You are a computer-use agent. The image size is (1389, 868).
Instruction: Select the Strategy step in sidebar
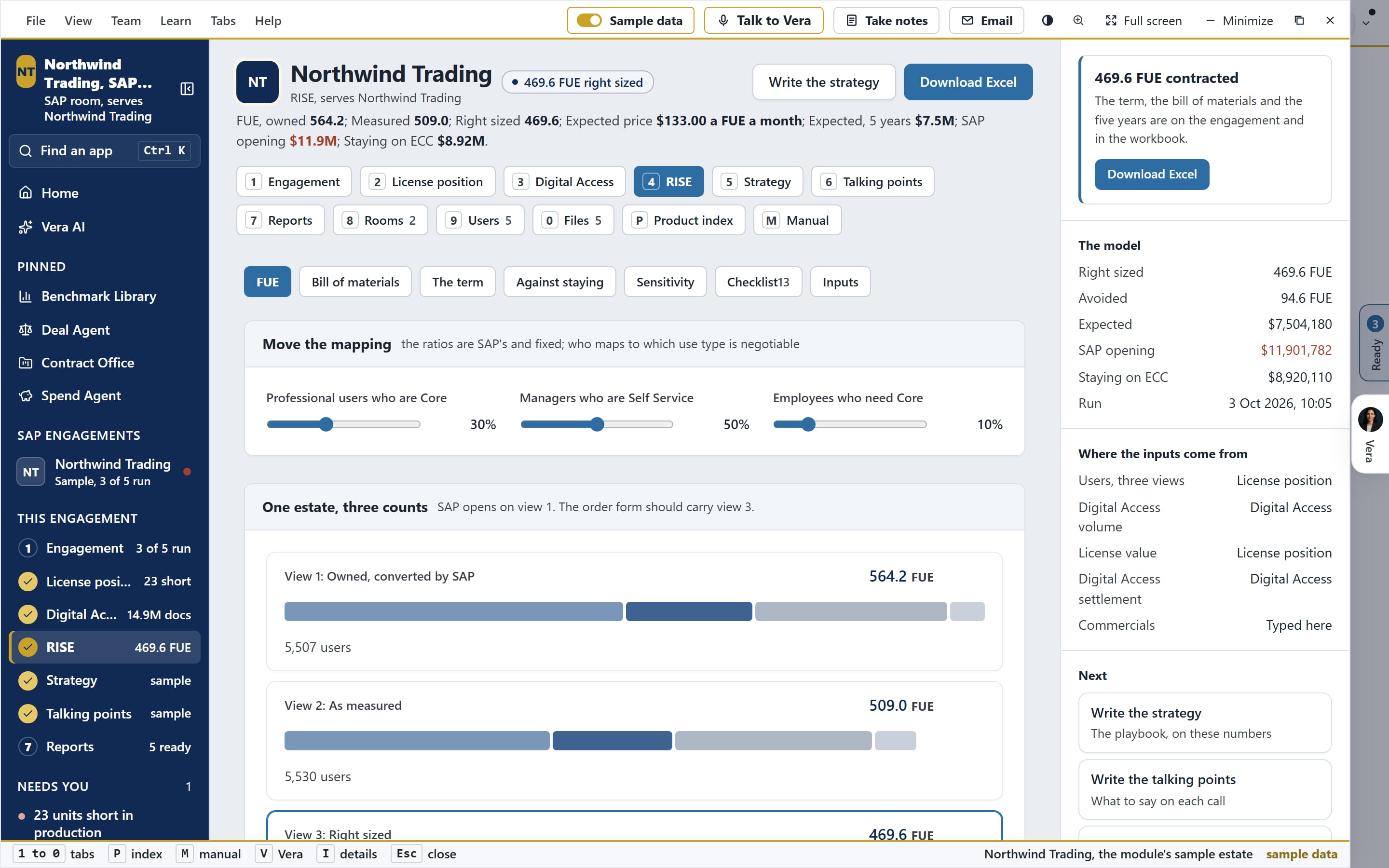(105, 680)
